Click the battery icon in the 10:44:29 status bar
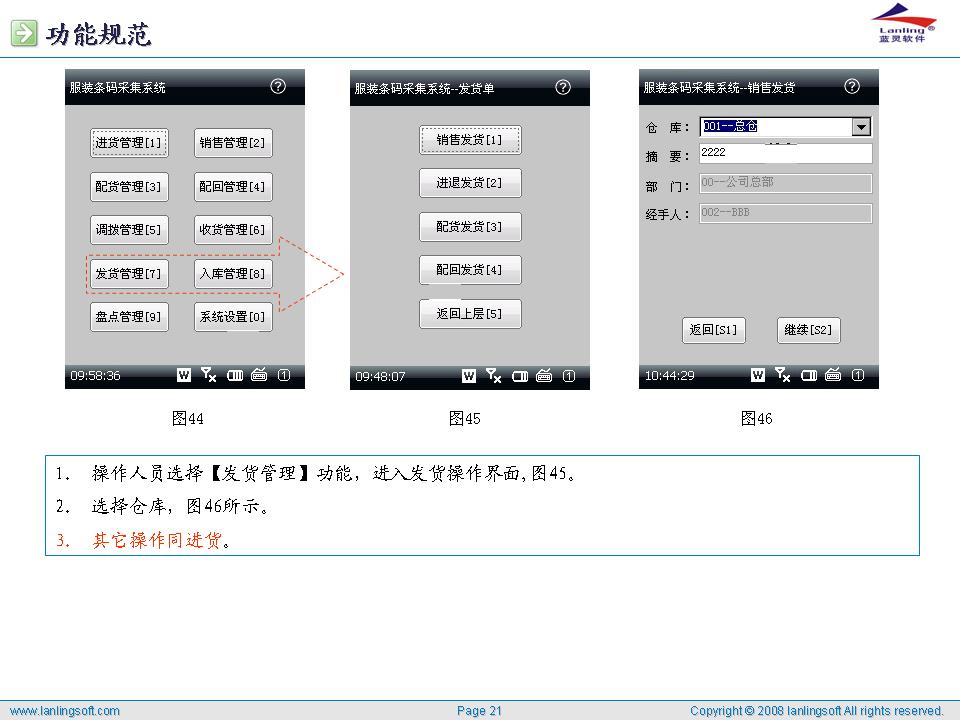The width and height of the screenshot is (960, 720). 809,375
